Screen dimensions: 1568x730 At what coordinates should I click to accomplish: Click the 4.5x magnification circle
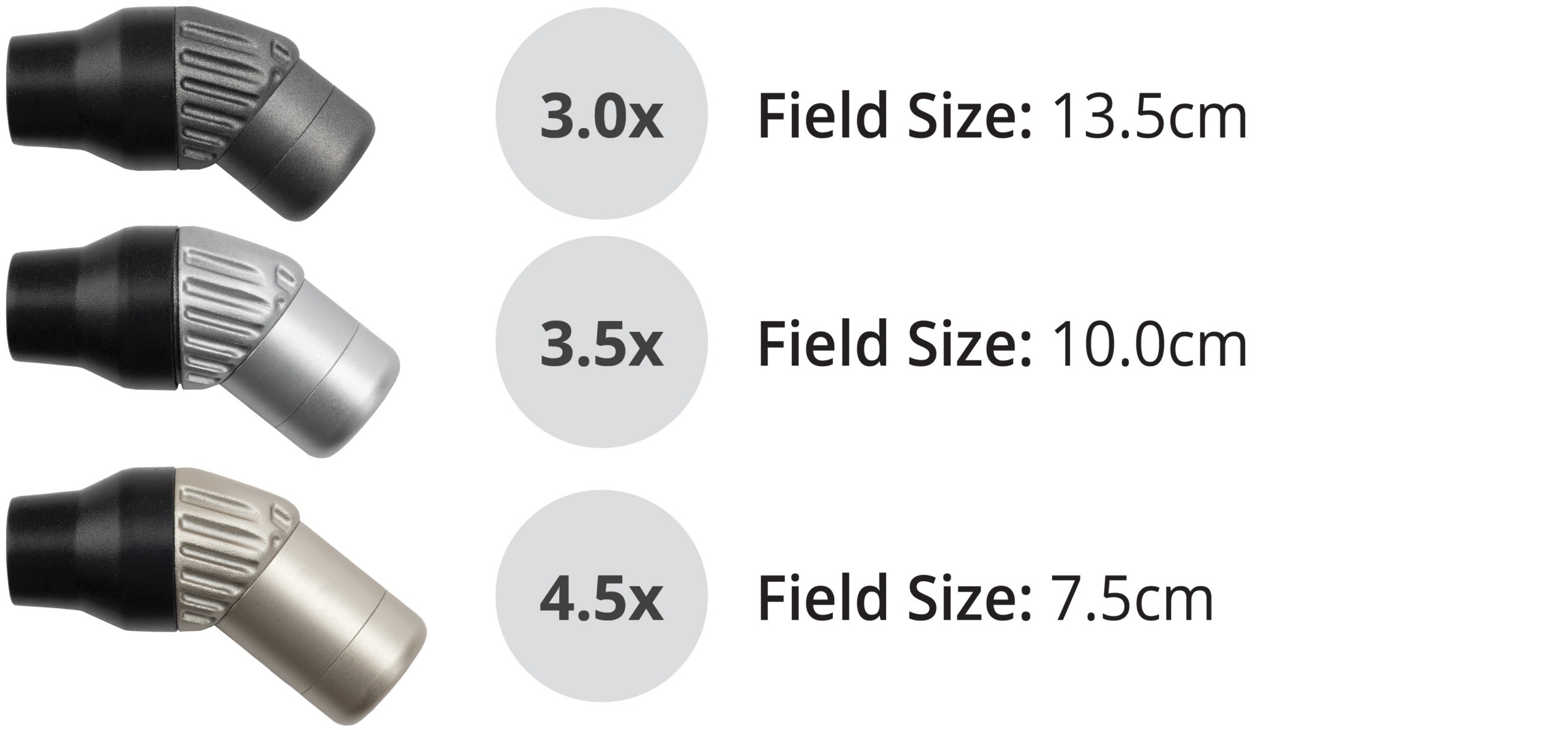coord(601,595)
